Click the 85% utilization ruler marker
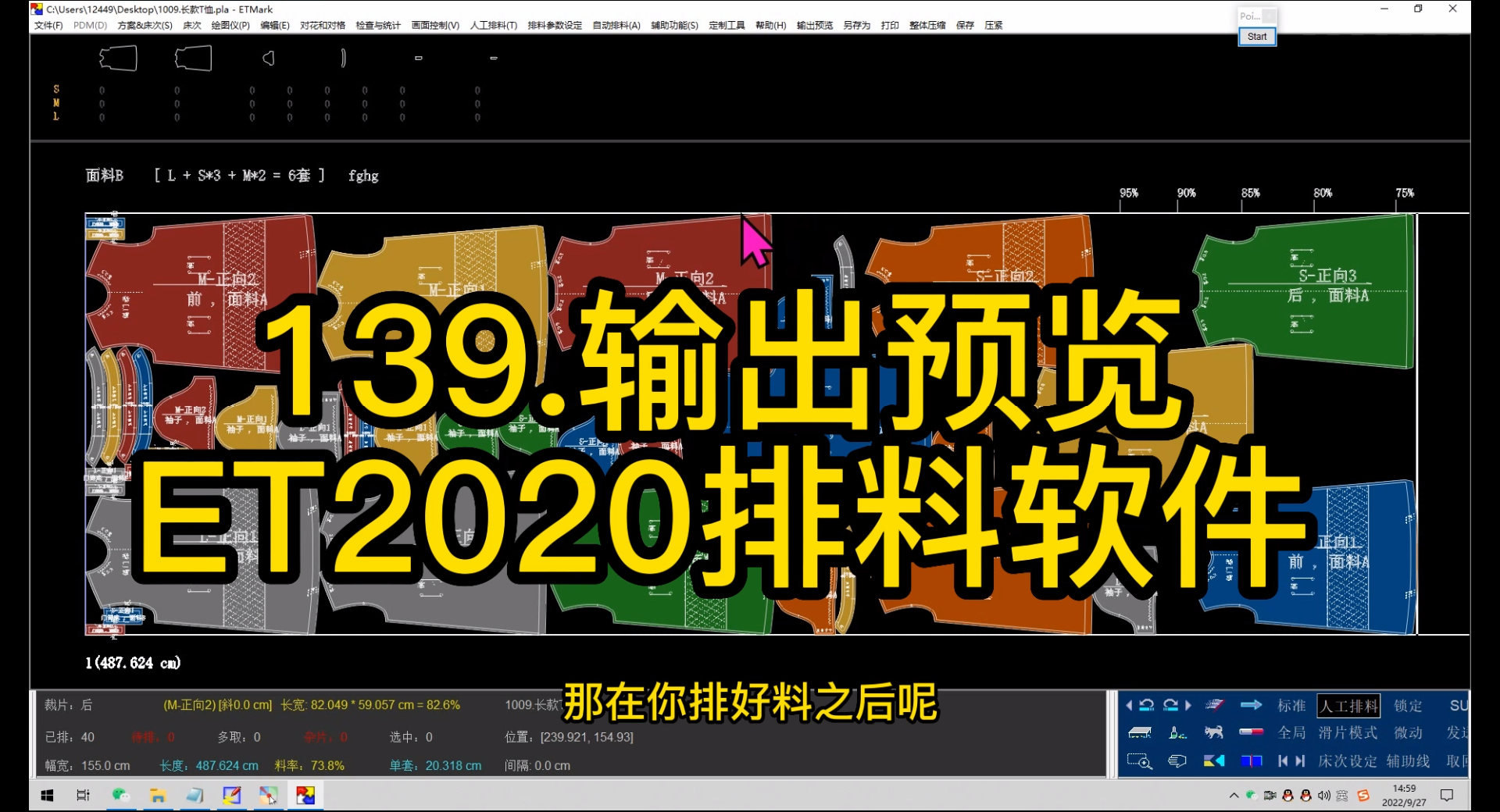 (1250, 193)
